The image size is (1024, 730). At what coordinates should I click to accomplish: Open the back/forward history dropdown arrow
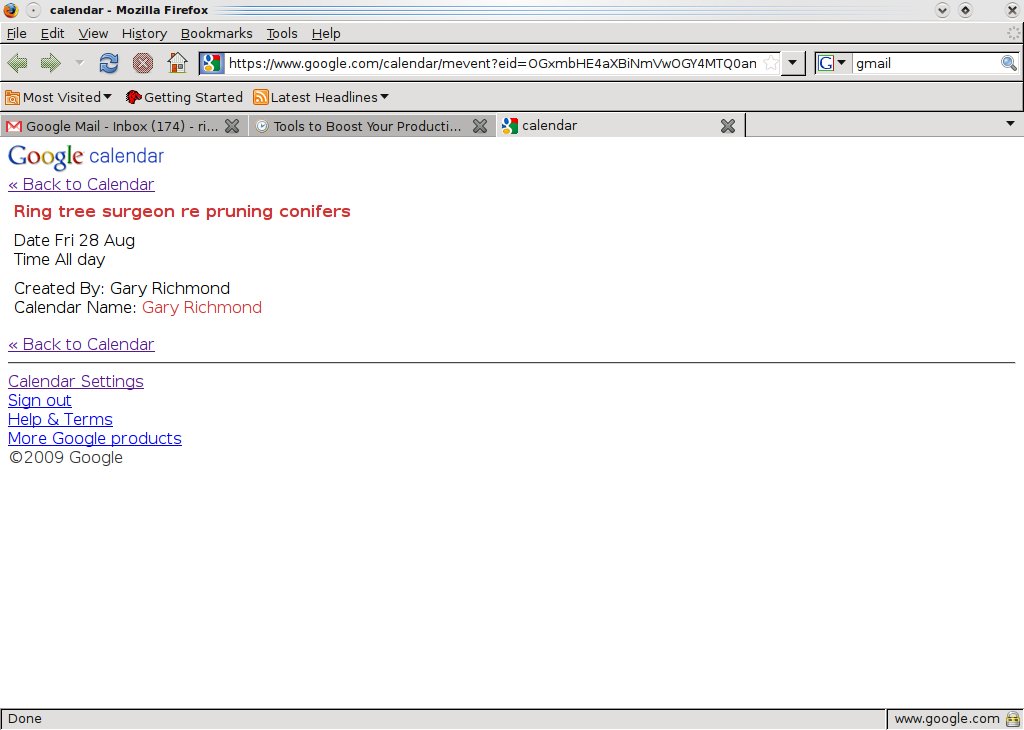pyautogui.click(x=80, y=63)
